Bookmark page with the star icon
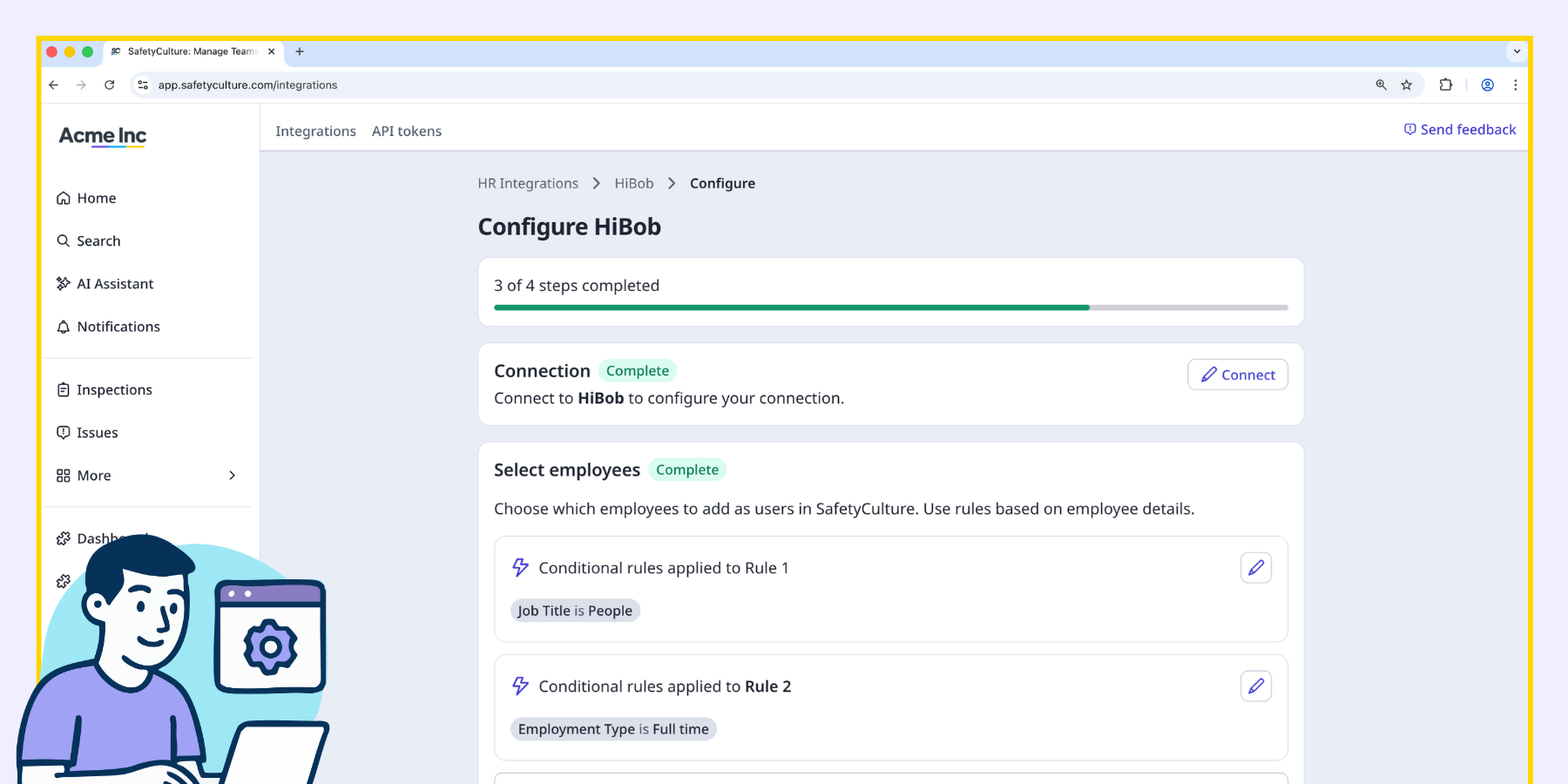This screenshot has height=784, width=1568. [x=1406, y=85]
